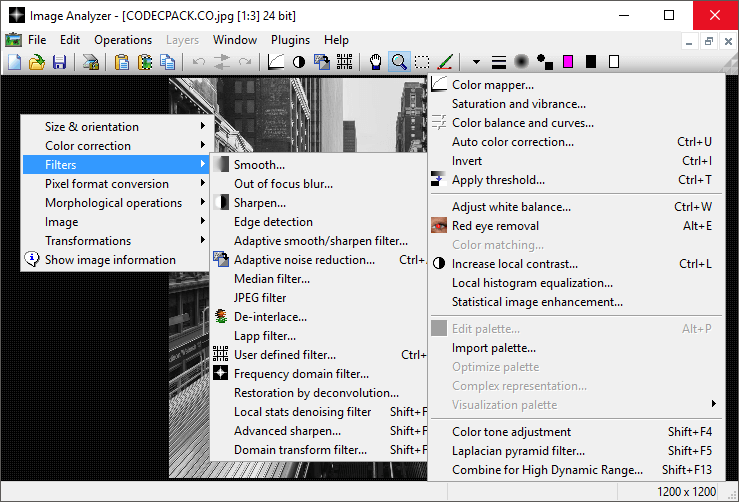Expand the Morphological operations submenu
This screenshot has height=502, width=739.
(x=112, y=203)
